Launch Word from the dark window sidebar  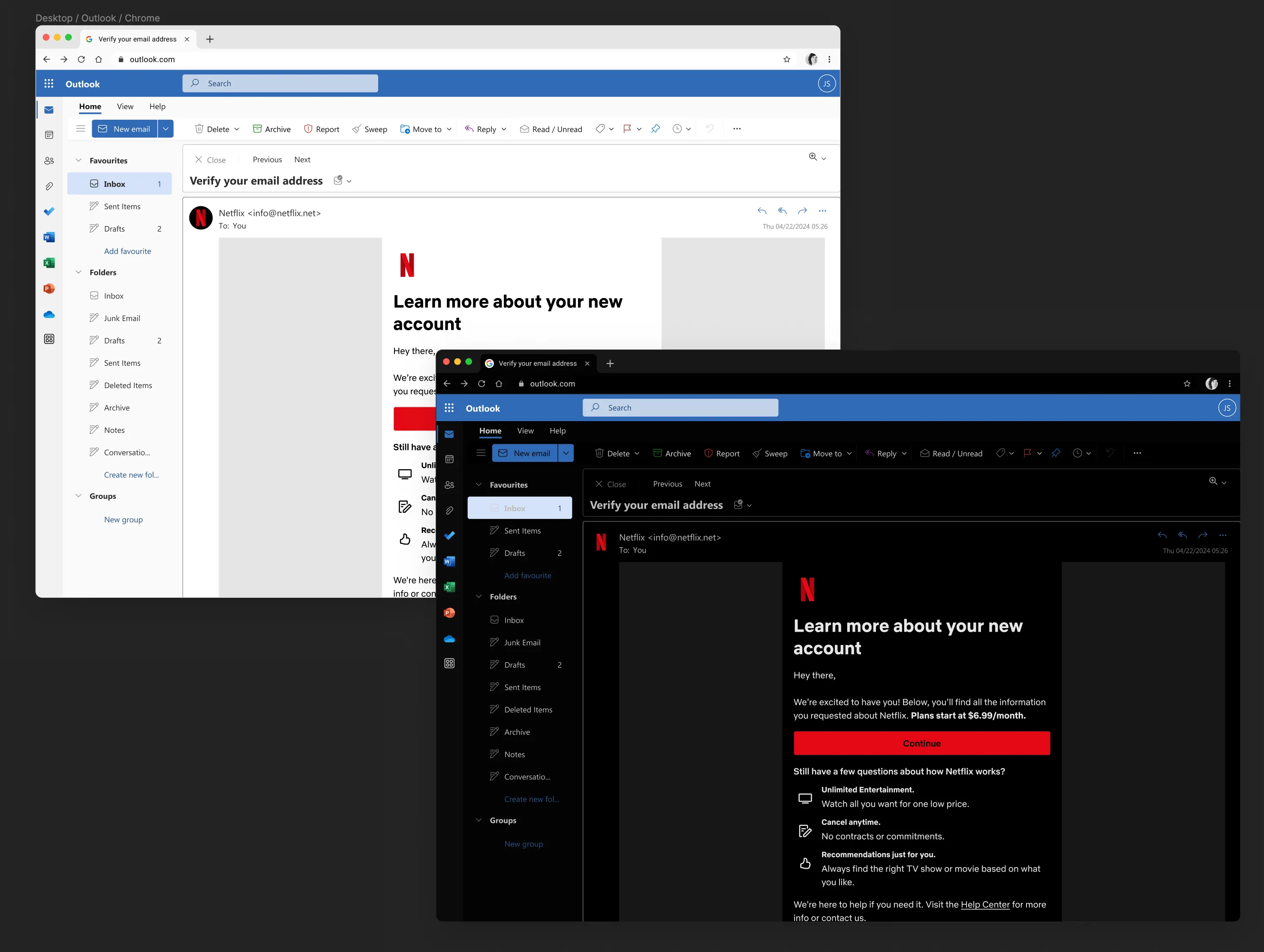[450, 562]
